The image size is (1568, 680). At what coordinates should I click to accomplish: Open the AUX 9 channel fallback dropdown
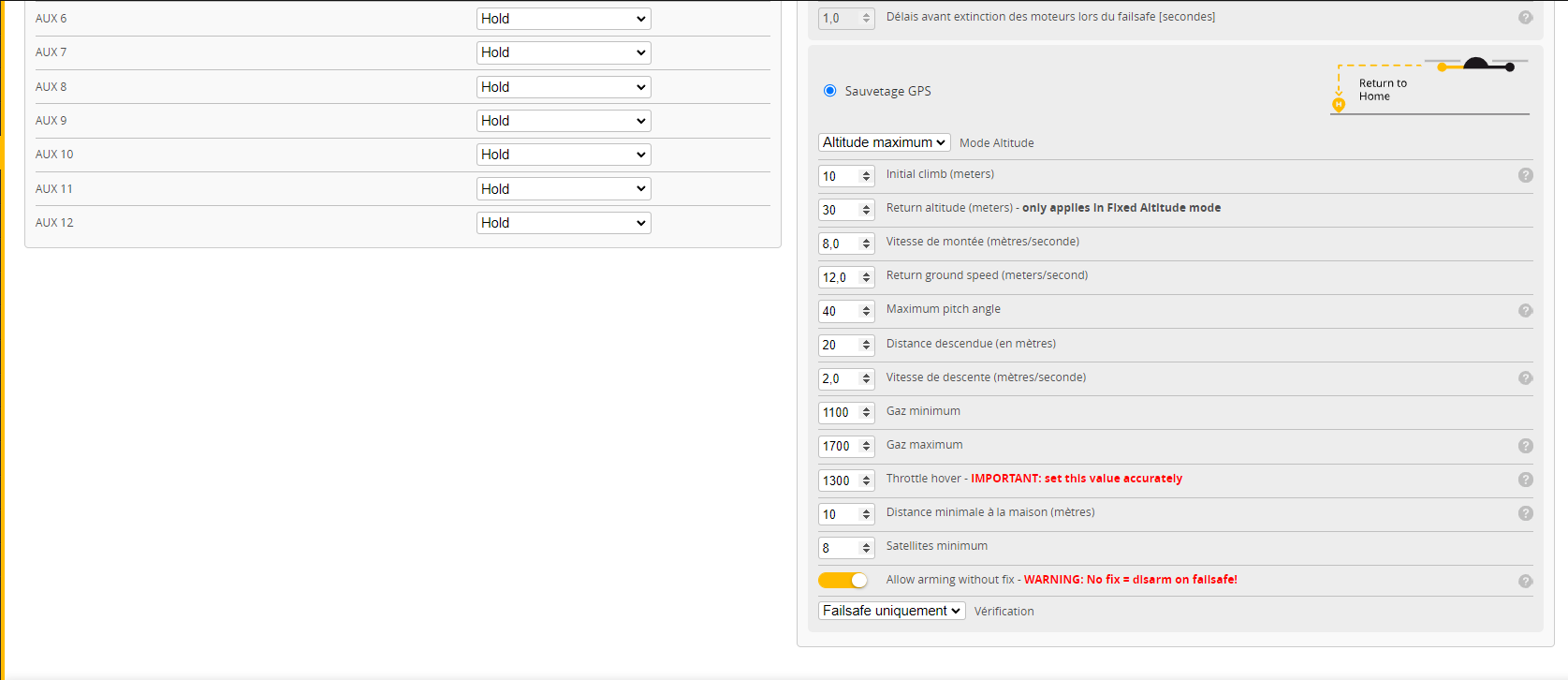(563, 121)
